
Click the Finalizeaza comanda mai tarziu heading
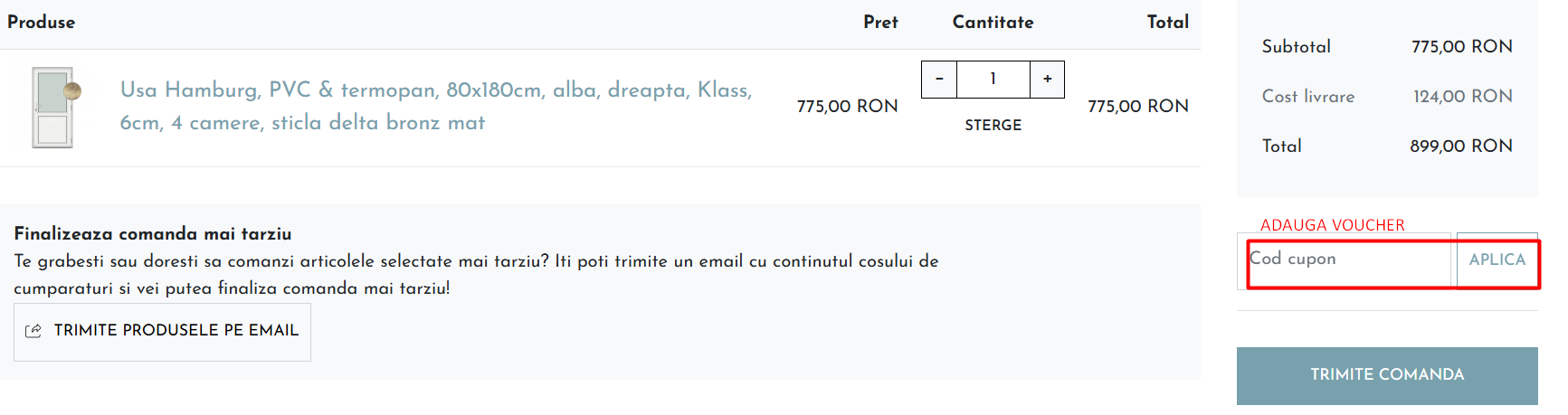(x=153, y=234)
